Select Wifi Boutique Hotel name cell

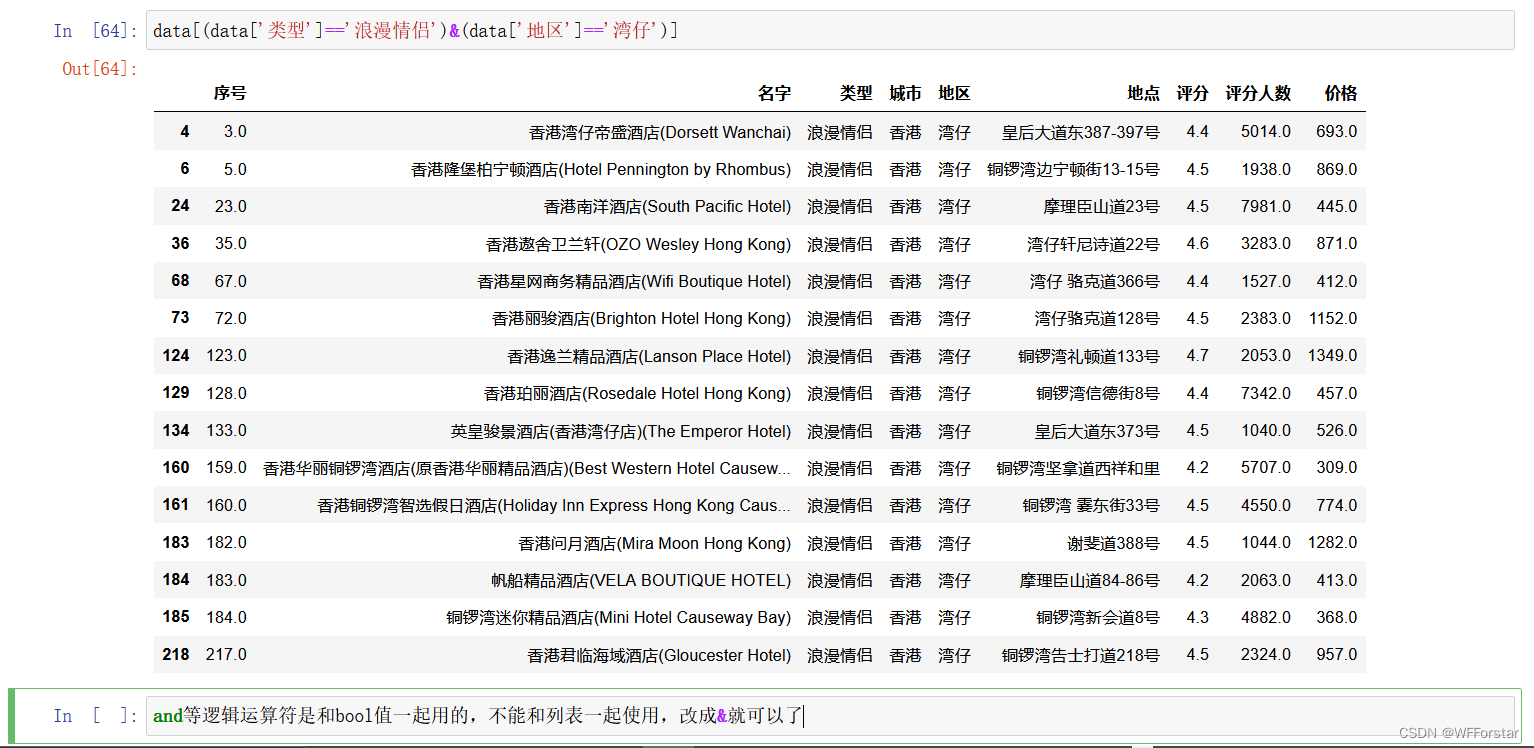(634, 281)
